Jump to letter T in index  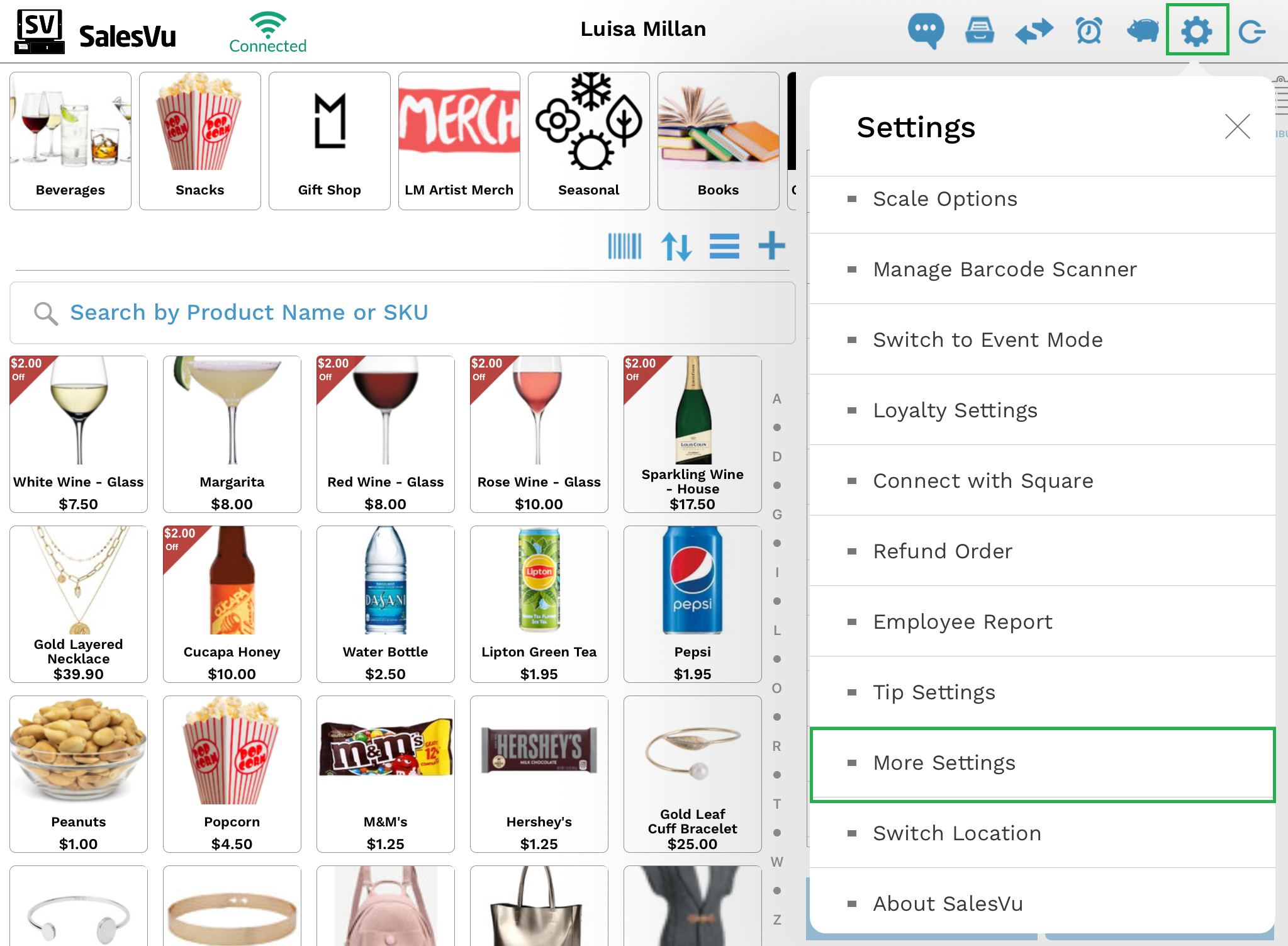tap(777, 804)
